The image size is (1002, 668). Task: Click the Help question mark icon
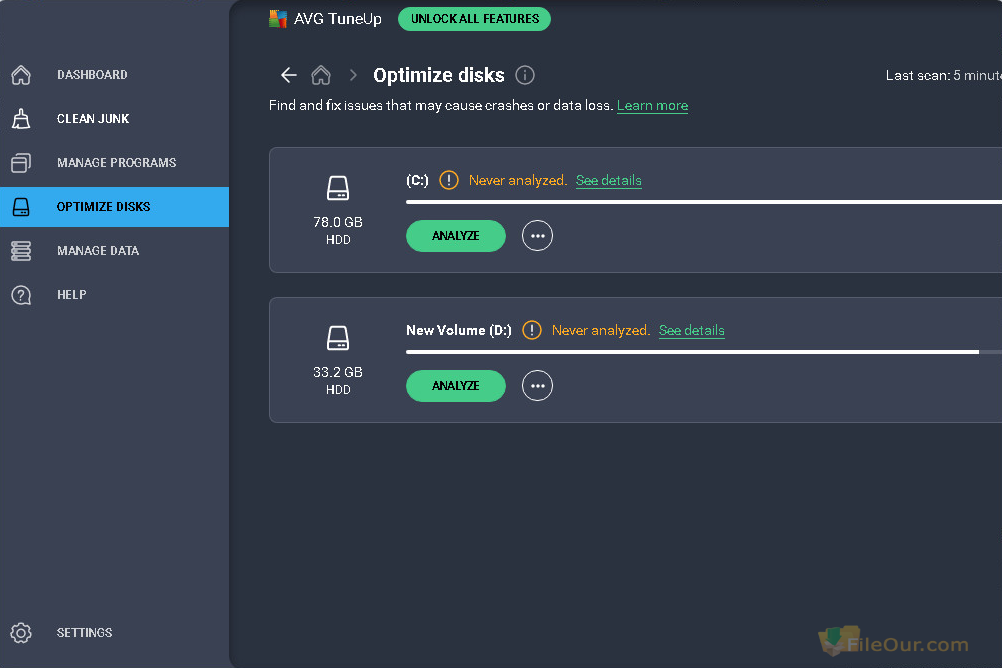(21, 295)
